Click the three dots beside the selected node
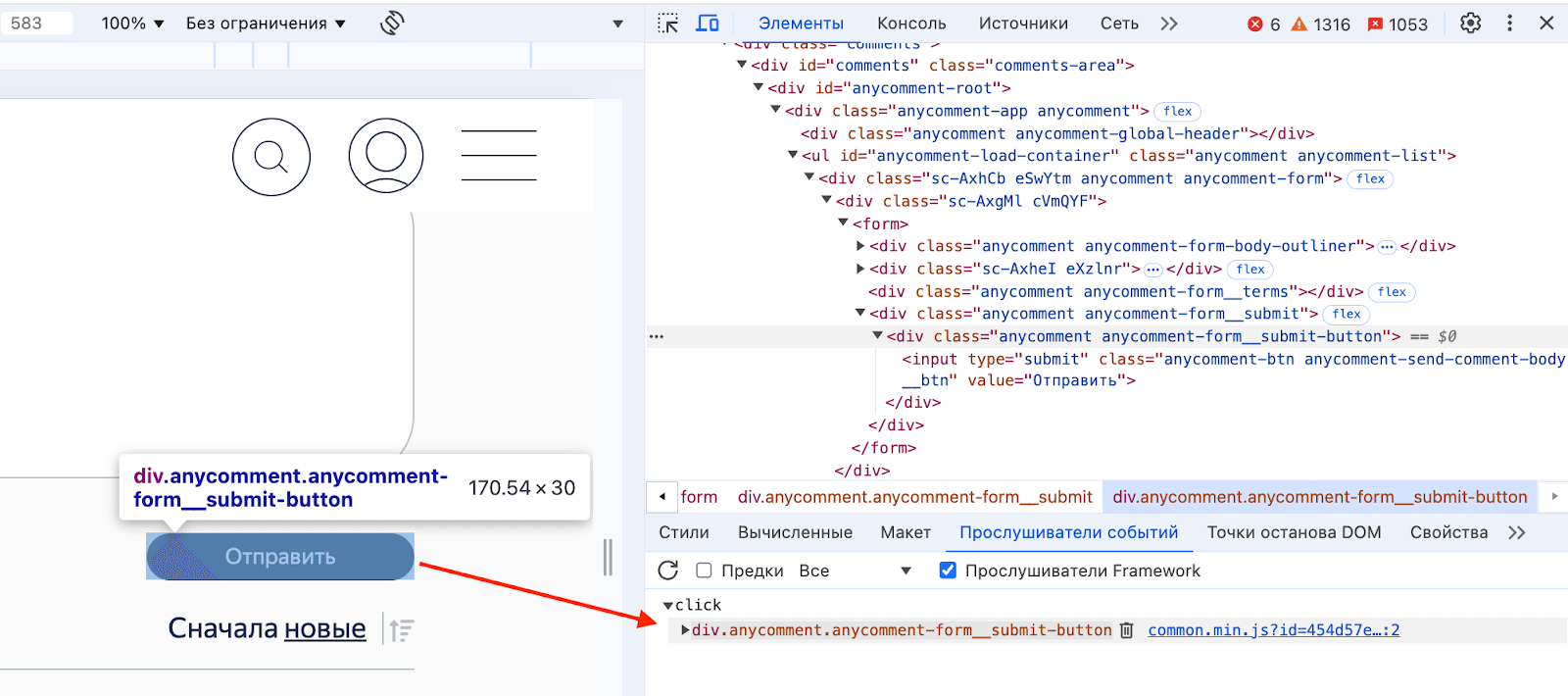Image resolution: width=1568 pixels, height=696 pixels. (657, 337)
